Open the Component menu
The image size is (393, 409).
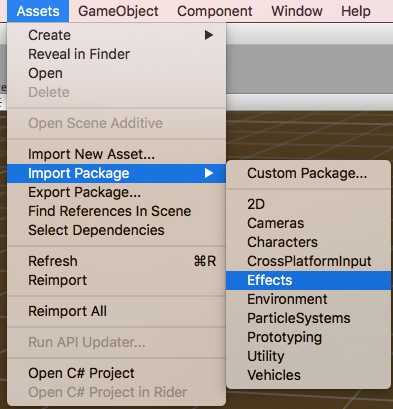pos(215,11)
